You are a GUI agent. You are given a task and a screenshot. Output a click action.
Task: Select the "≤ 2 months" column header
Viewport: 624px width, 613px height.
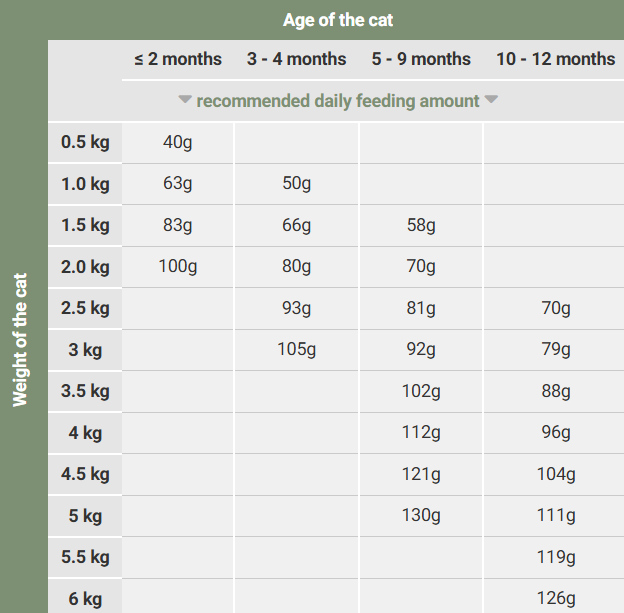point(178,59)
